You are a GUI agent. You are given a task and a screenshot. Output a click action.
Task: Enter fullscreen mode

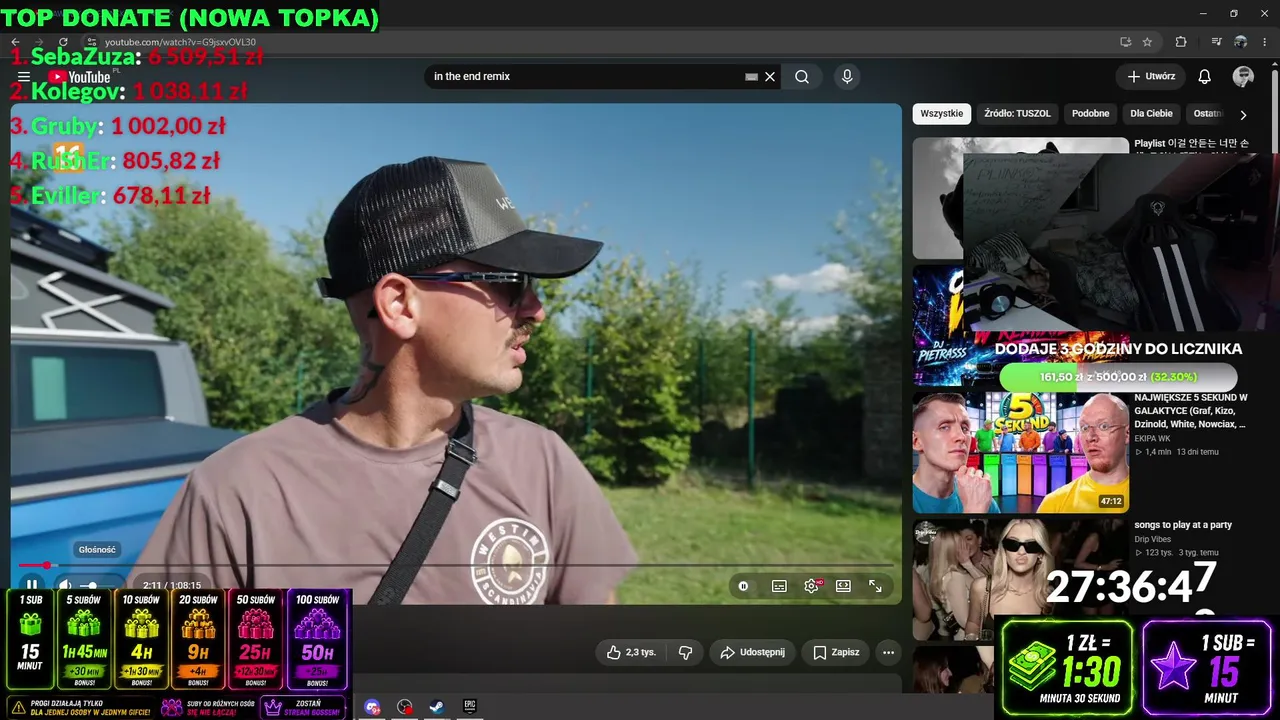(875, 586)
